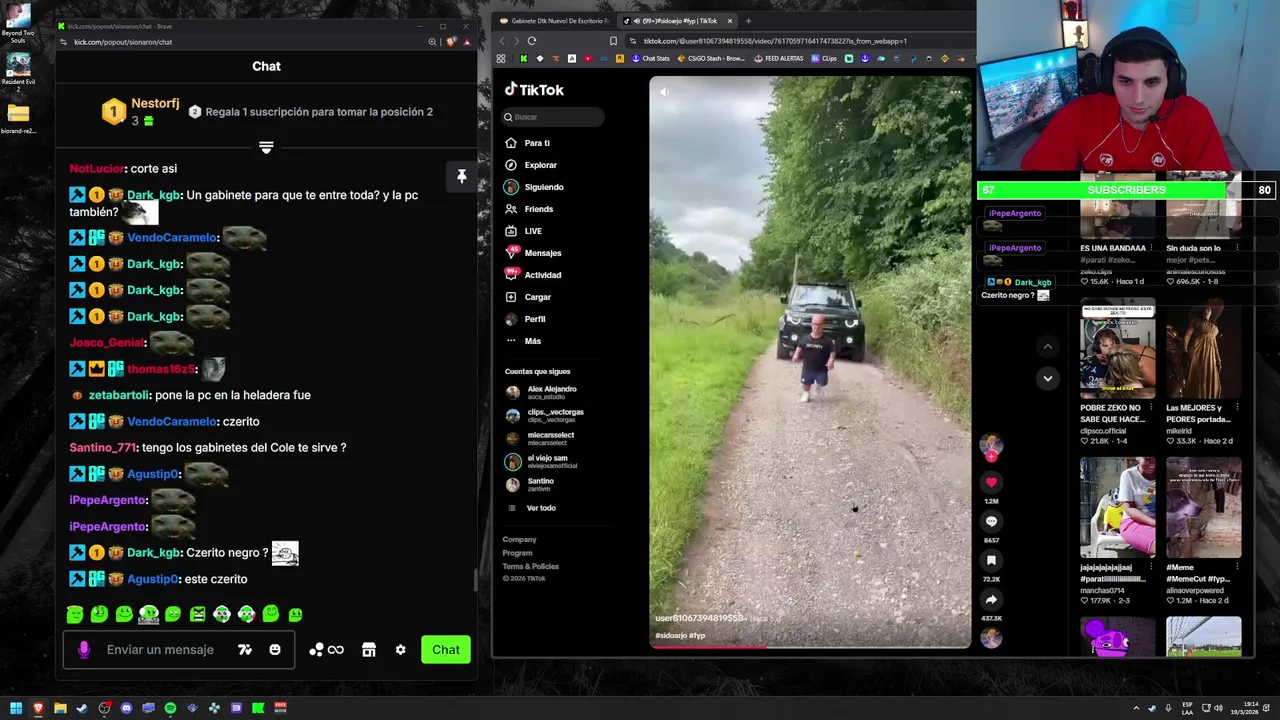1280x720 pixels.
Task: Open Spotify from the taskbar
Action: (170, 708)
